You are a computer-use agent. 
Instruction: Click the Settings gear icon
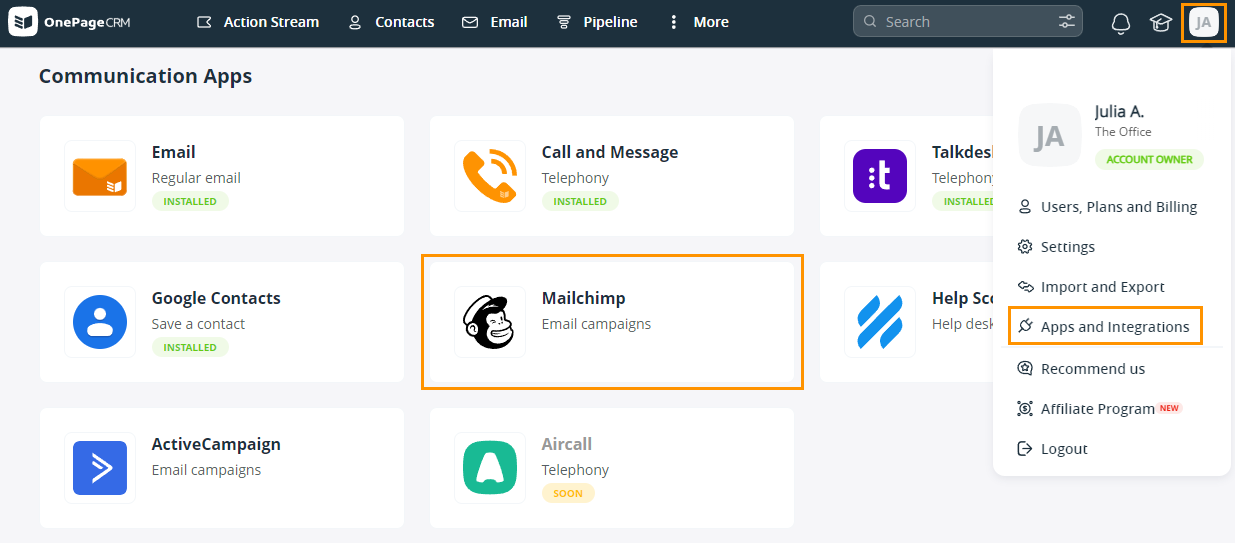tap(1024, 247)
